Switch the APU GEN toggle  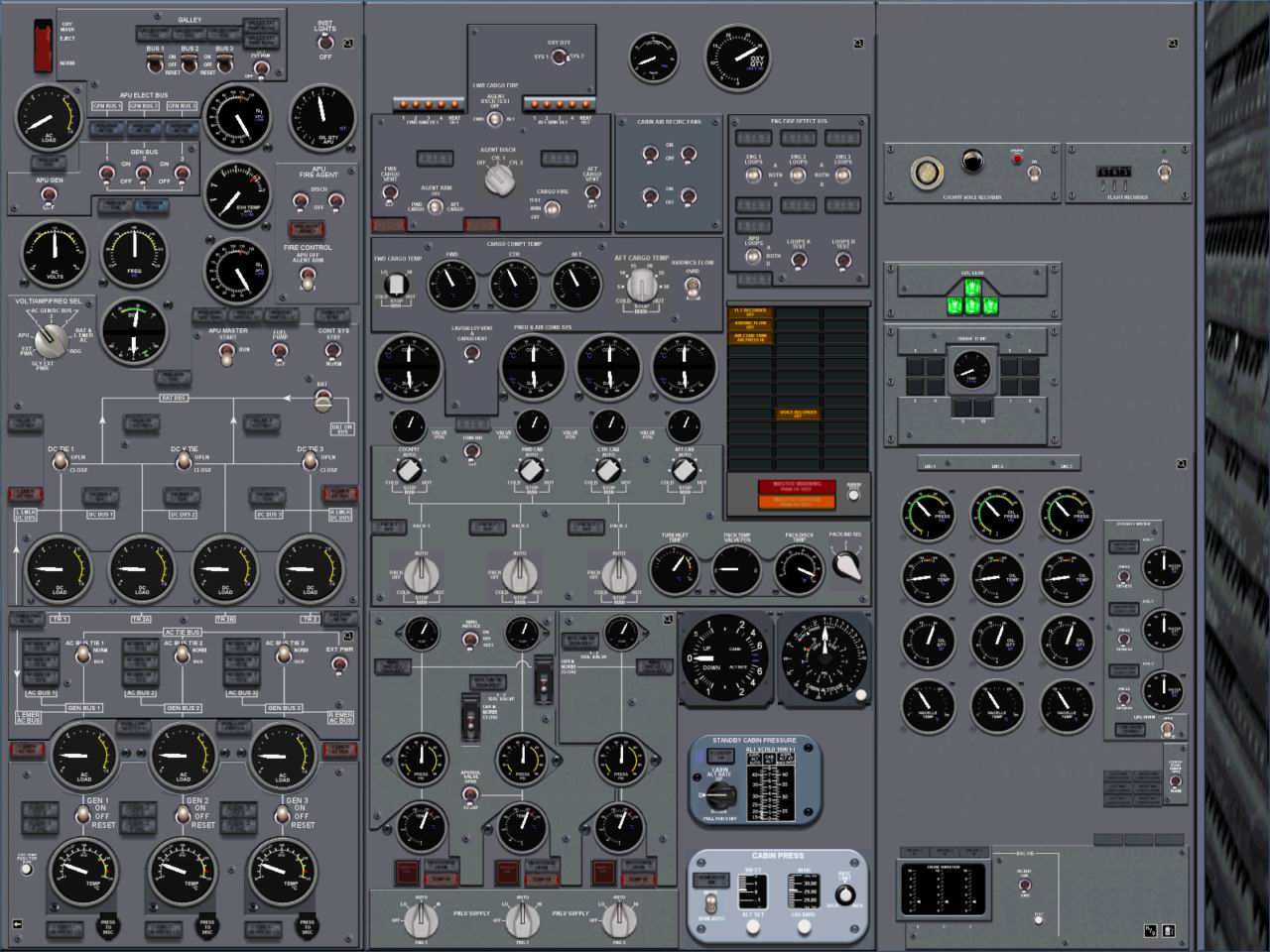point(49,195)
